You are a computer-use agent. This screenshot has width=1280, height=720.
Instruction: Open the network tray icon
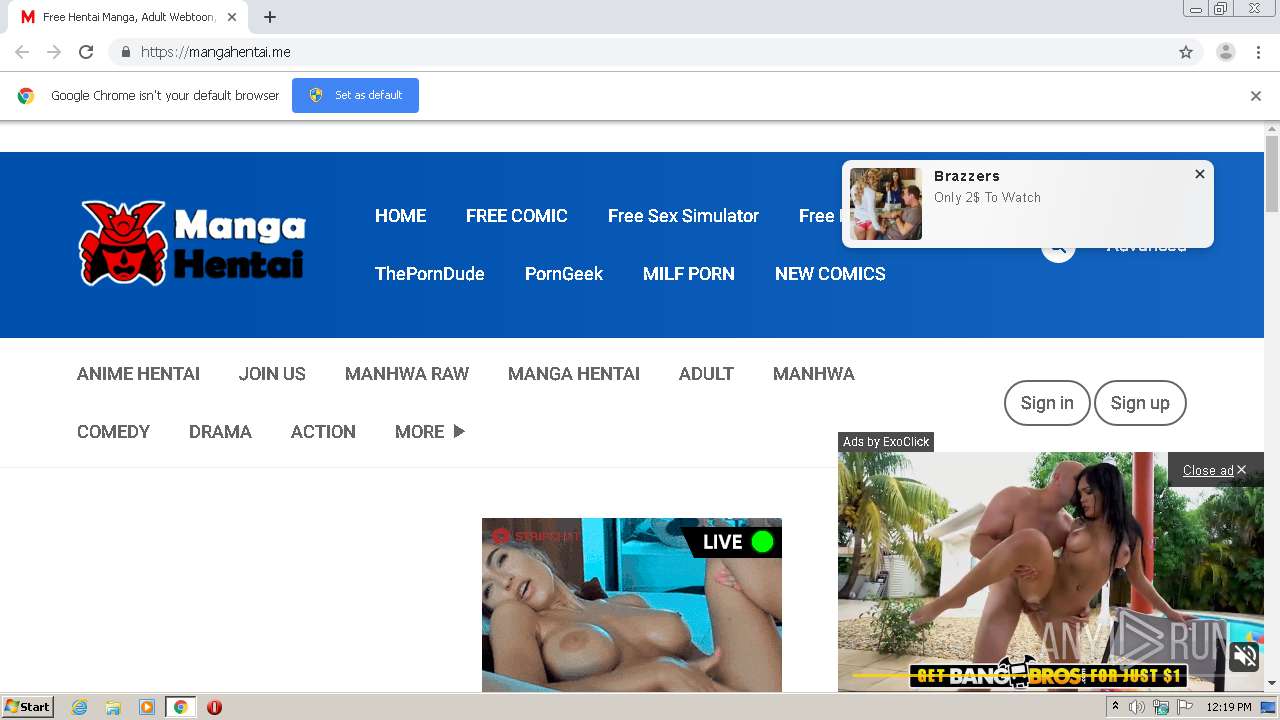1161,707
